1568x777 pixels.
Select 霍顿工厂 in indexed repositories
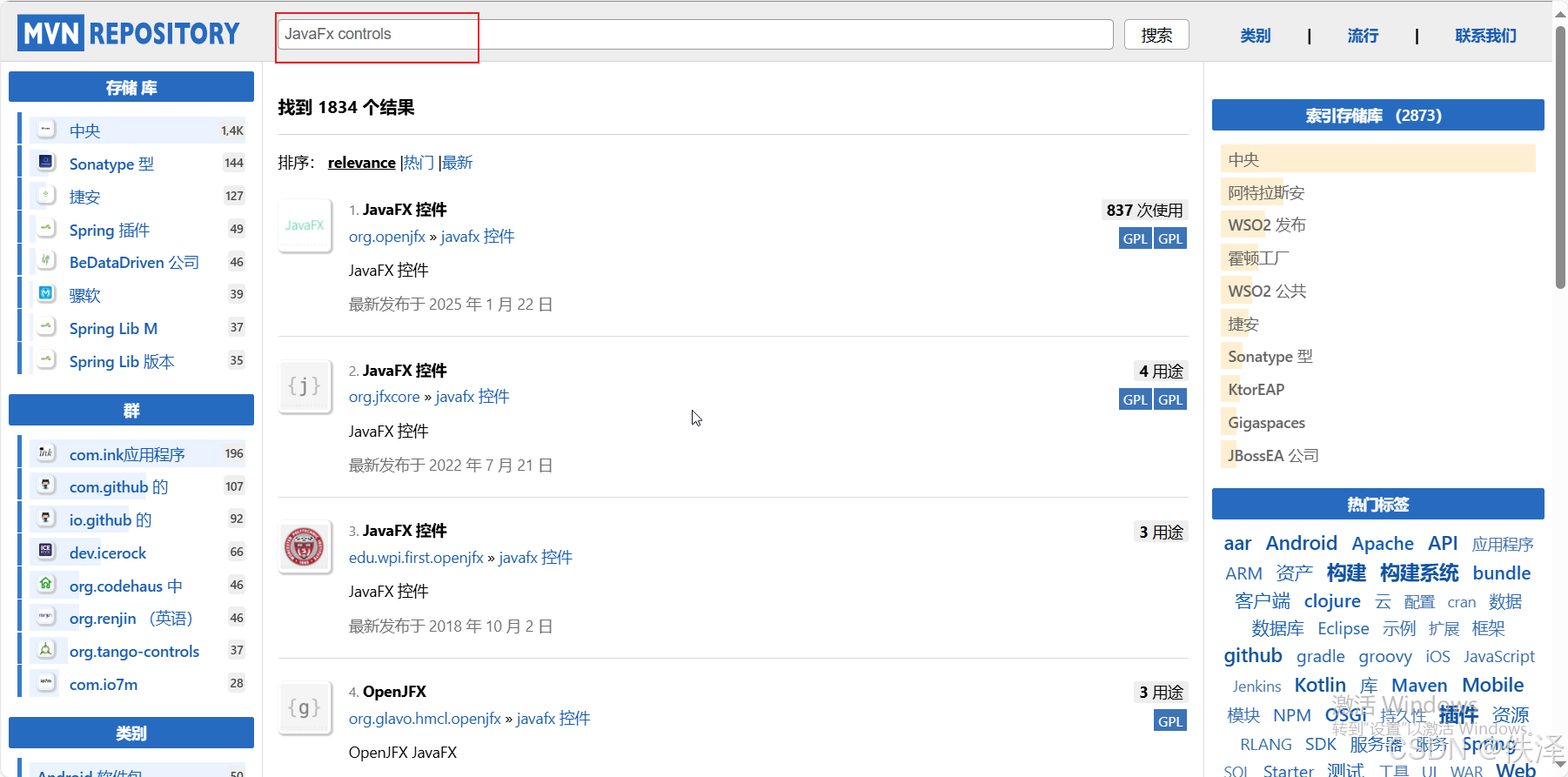[x=1259, y=258]
